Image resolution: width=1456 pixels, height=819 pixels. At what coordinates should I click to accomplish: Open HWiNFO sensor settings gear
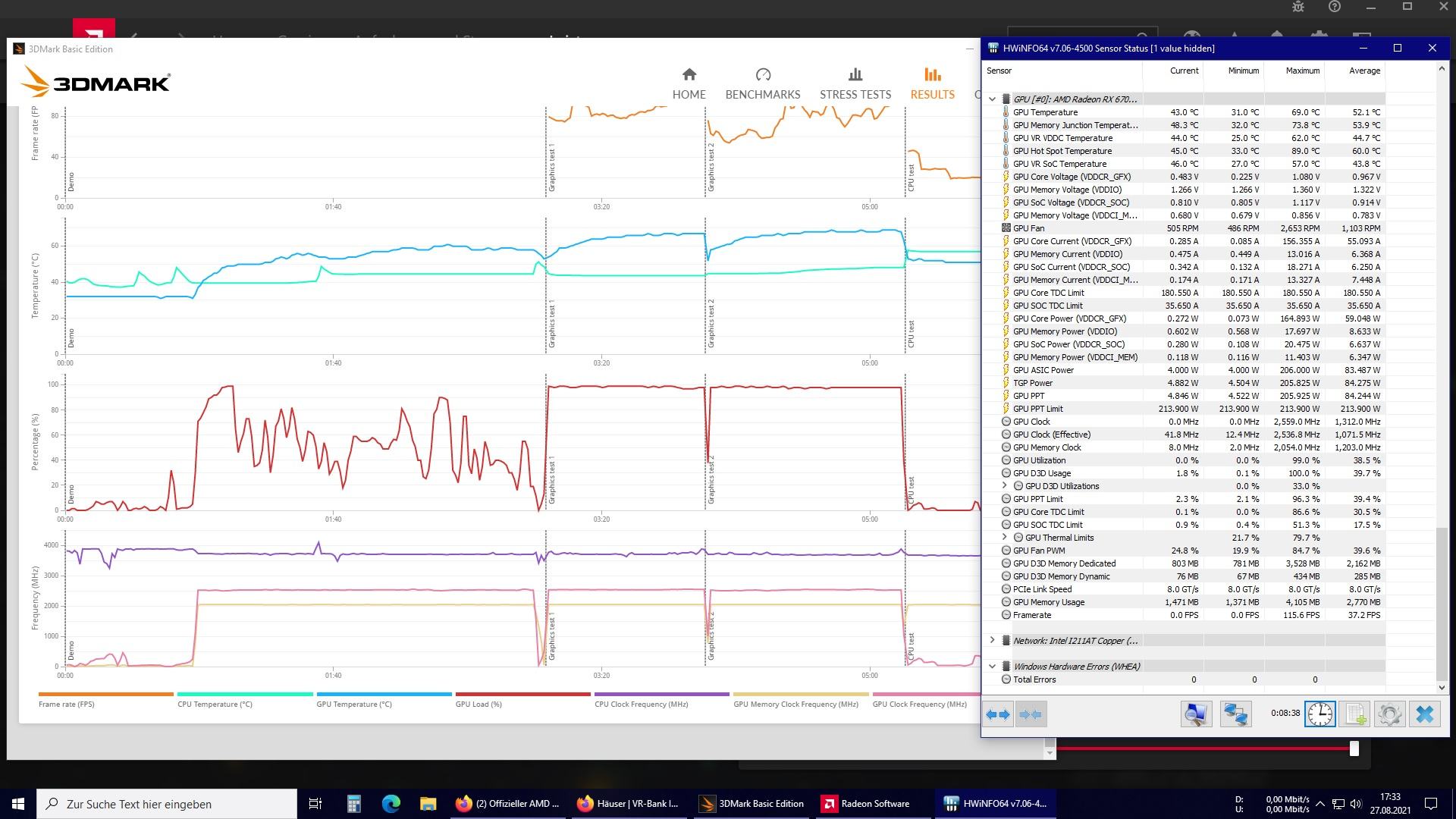1390,714
